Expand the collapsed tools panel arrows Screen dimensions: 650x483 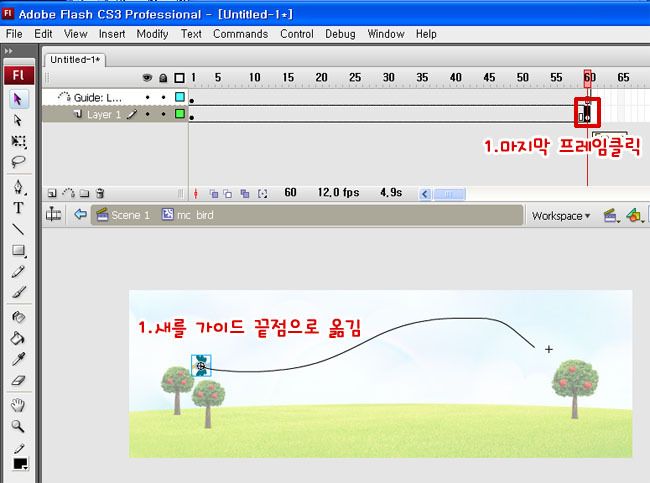[x=8, y=51]
